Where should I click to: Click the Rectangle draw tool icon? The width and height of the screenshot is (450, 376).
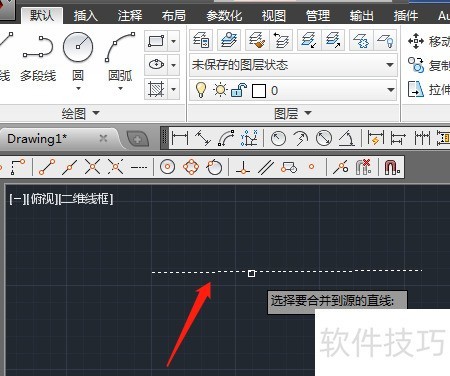click(156, 41)
